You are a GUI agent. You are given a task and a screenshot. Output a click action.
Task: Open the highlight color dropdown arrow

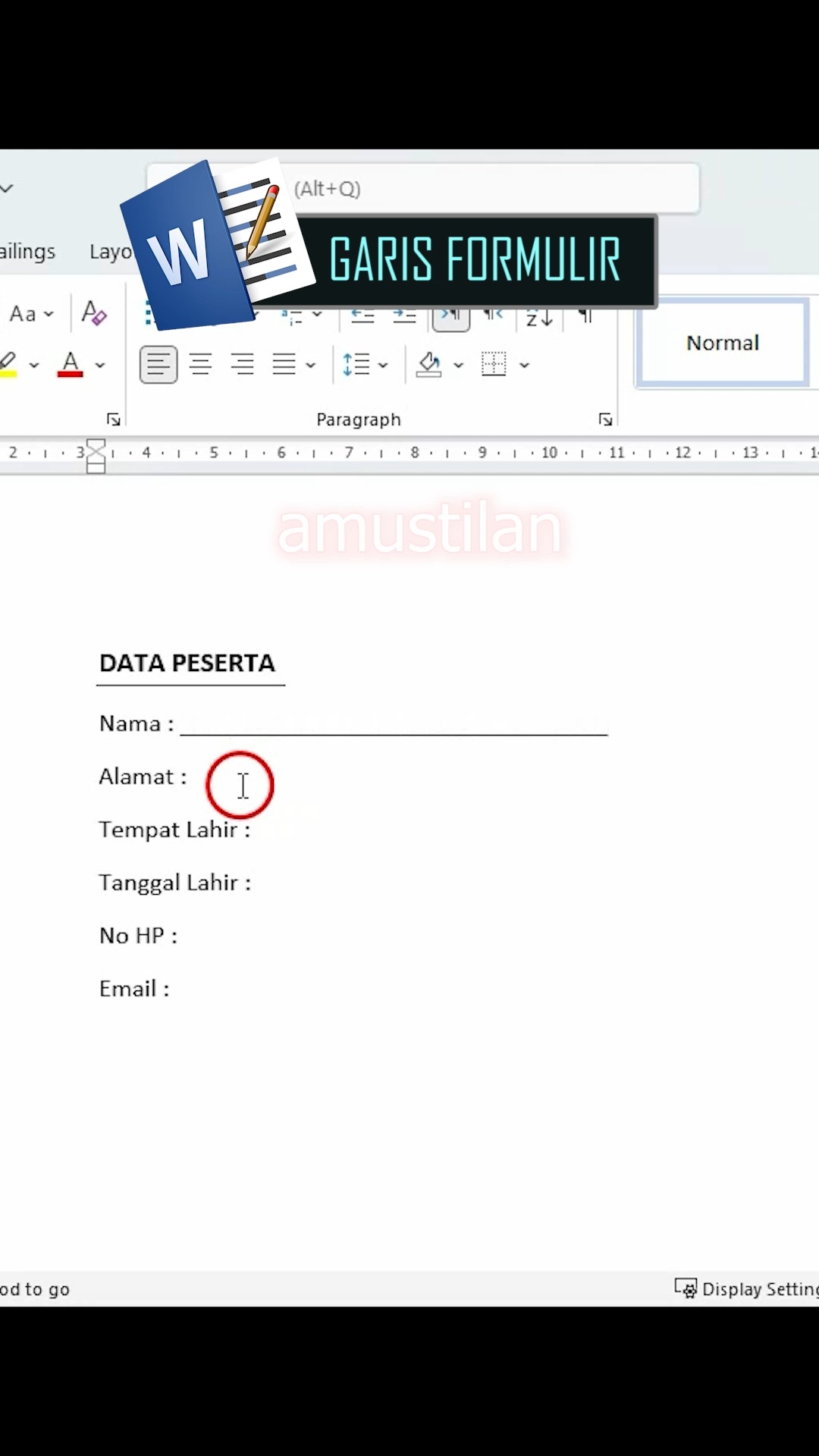coord(34,365)
